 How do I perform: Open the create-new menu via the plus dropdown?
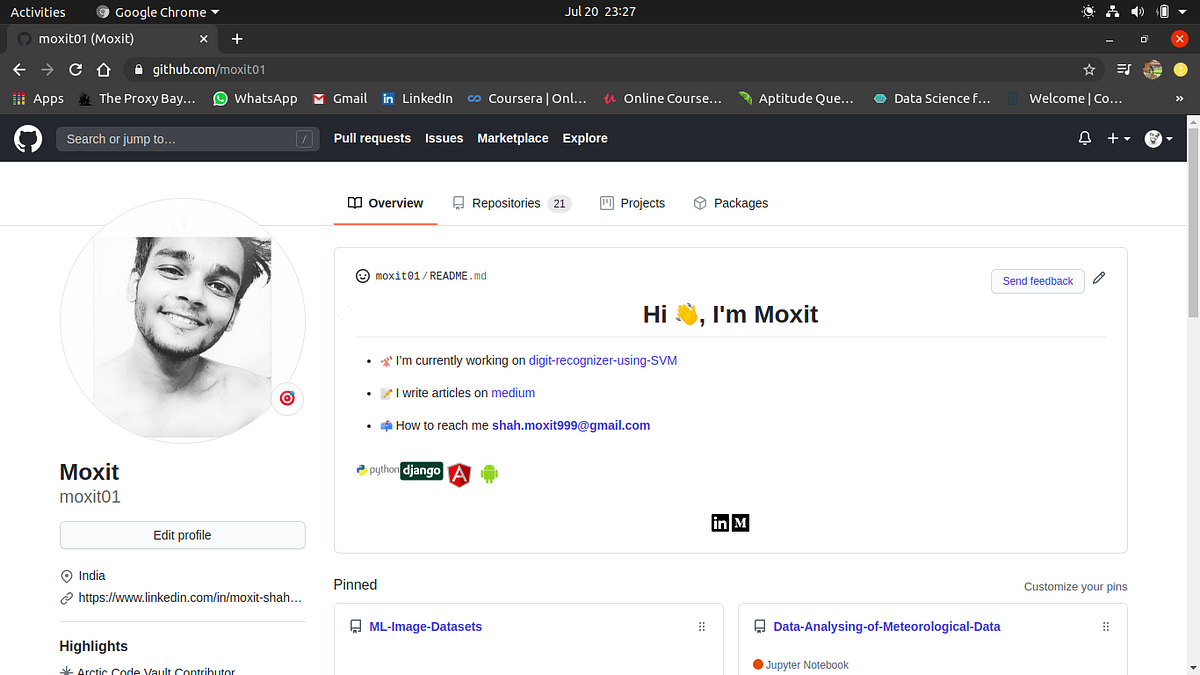[x=1119, y=138]
